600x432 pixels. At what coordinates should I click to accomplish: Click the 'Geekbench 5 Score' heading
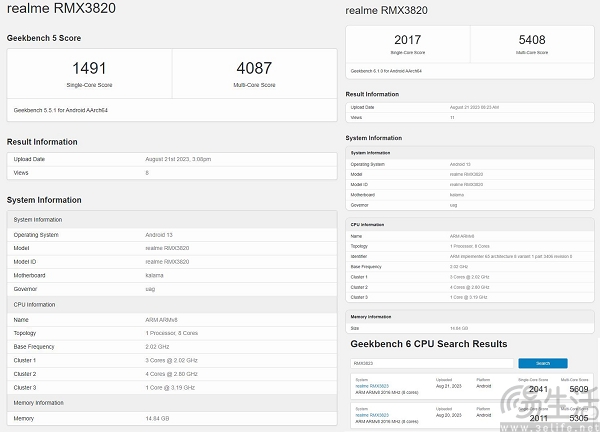click(x=44, y=38)
